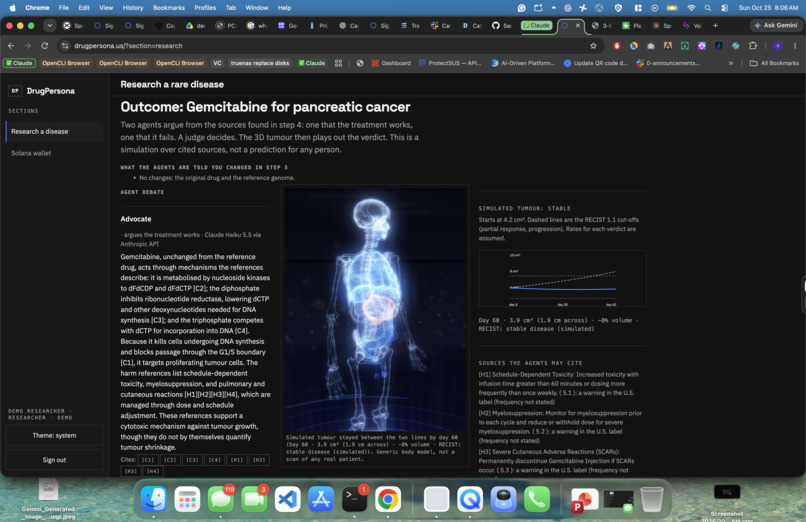Open Messages with 119 unread badge
Viewport: 806px width, 522px height.
pyautogui.click(x=221, y=498)
